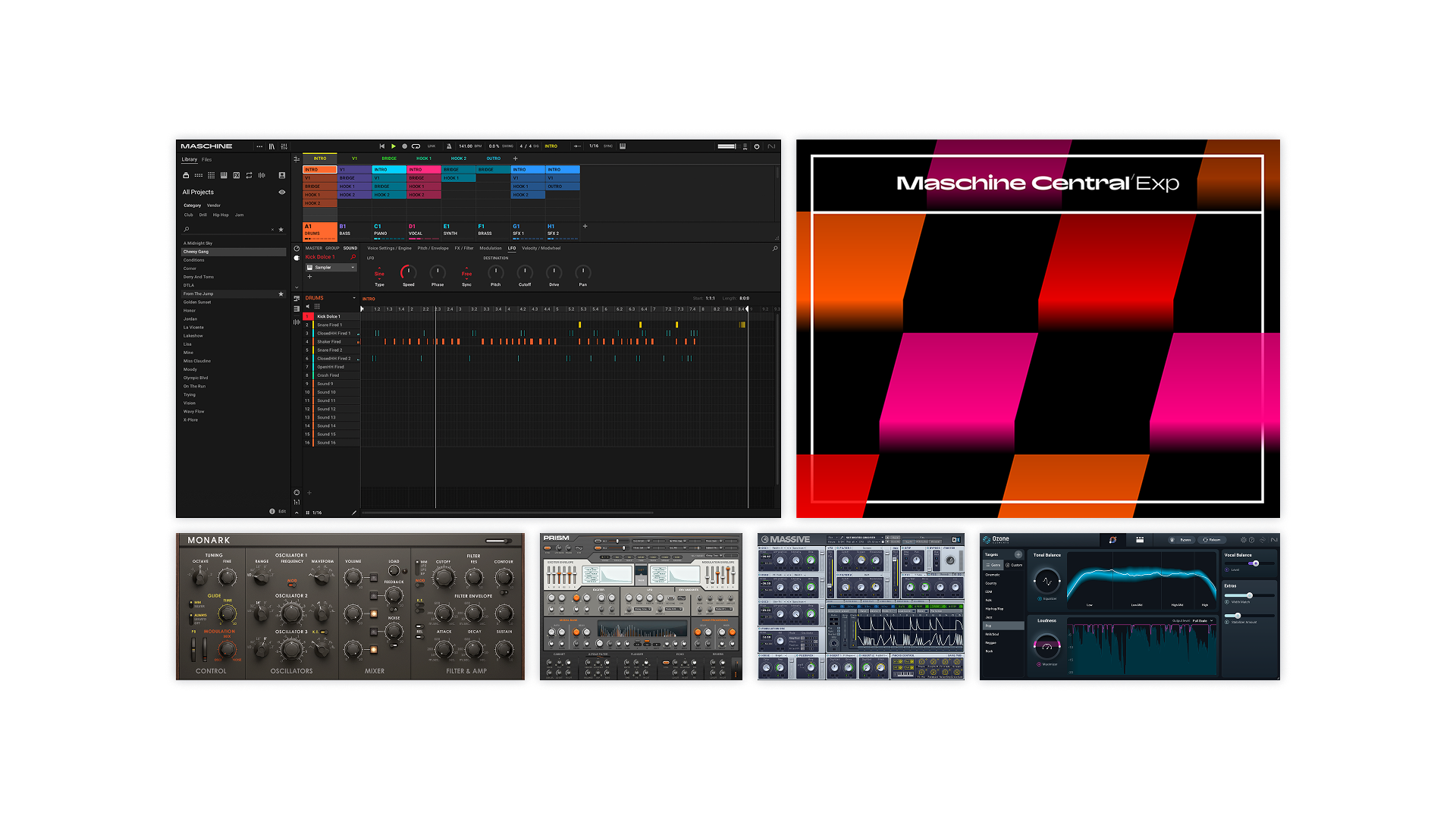Click the step grid icon under DRUMS
The width and height of the screenshot is (1456, 819).
coord(317,306)
